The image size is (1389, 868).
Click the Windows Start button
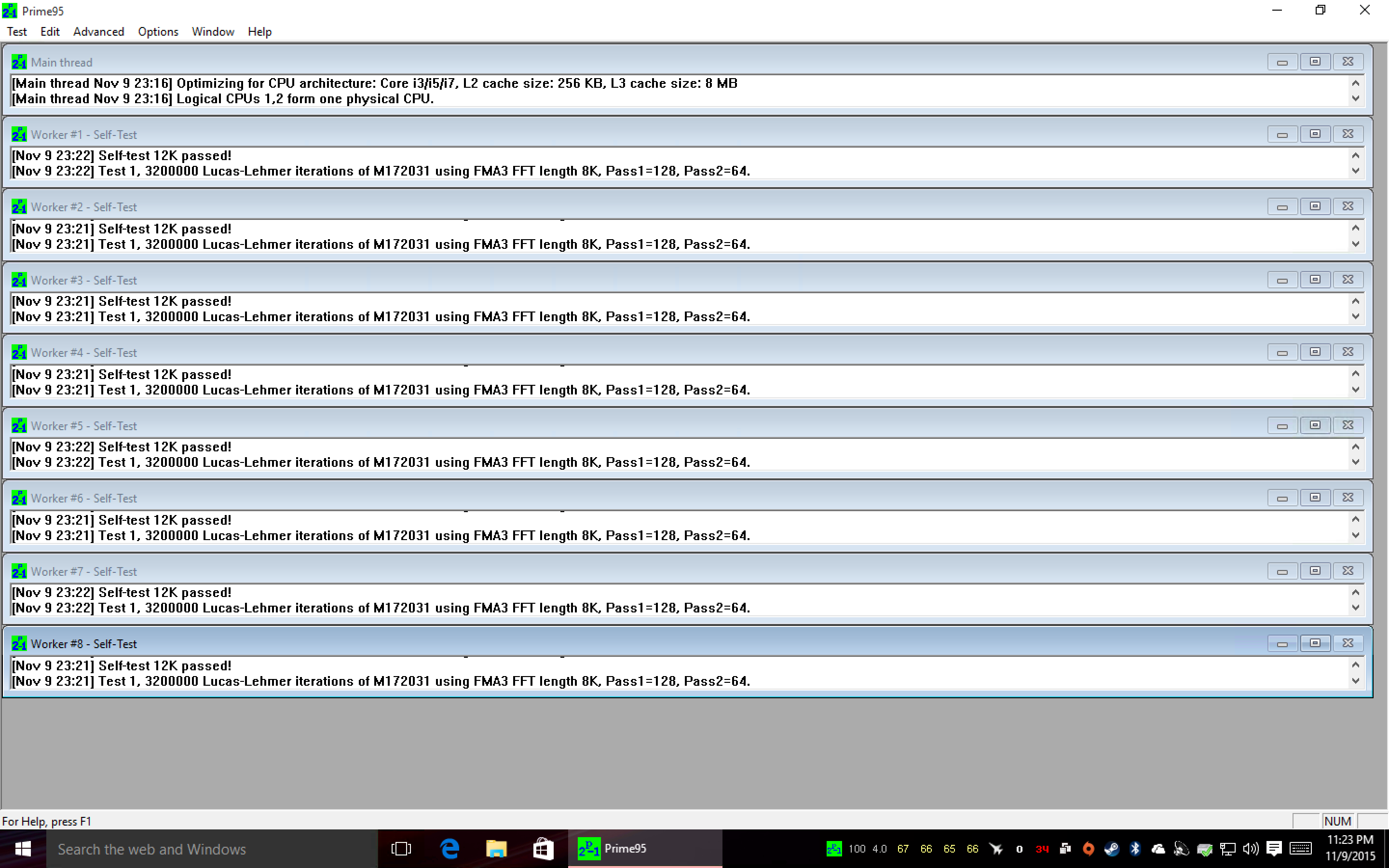(x=23, y=849)
